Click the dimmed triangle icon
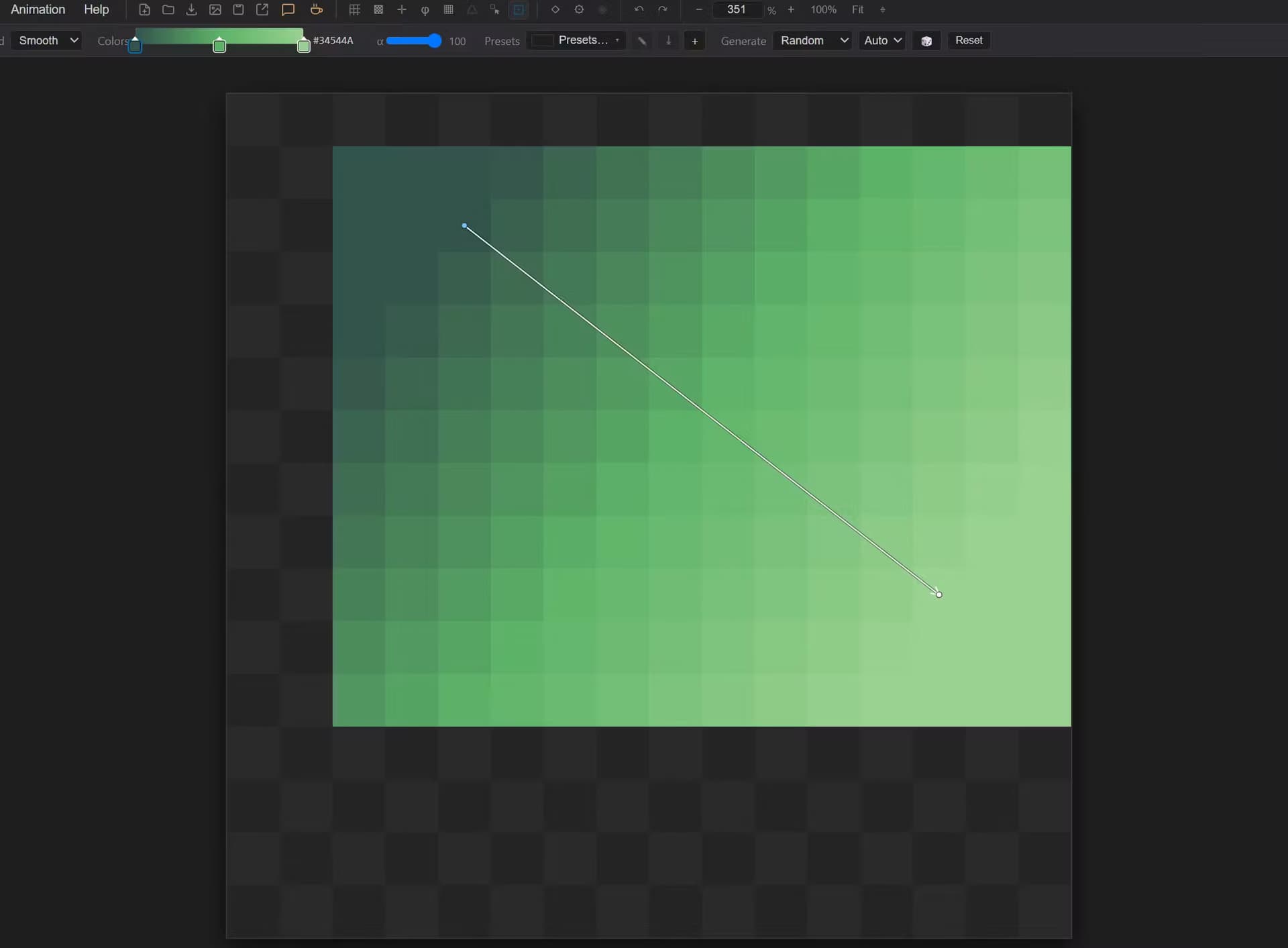 point(472,9)
